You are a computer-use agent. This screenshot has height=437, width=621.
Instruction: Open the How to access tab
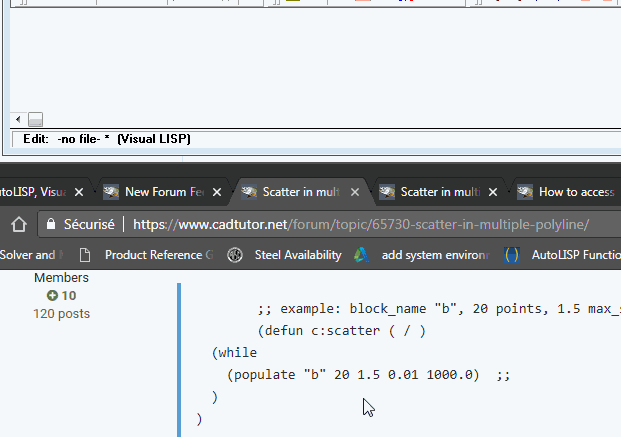[x=576, y=192]
